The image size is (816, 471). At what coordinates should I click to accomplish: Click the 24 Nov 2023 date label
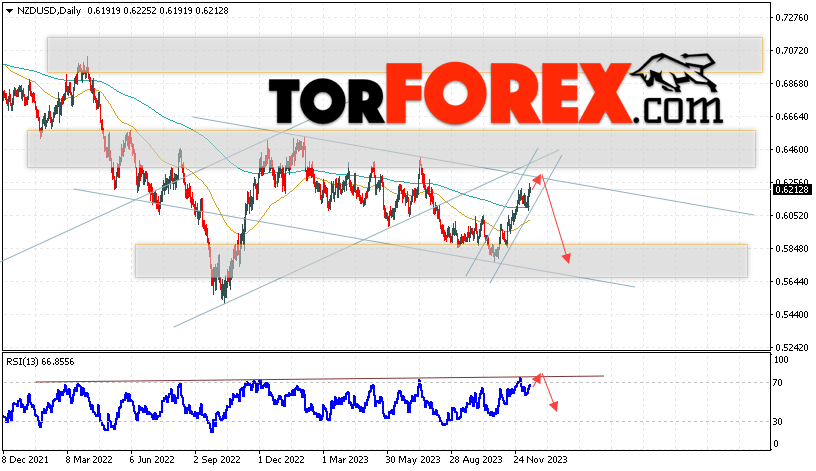[541, 460]
